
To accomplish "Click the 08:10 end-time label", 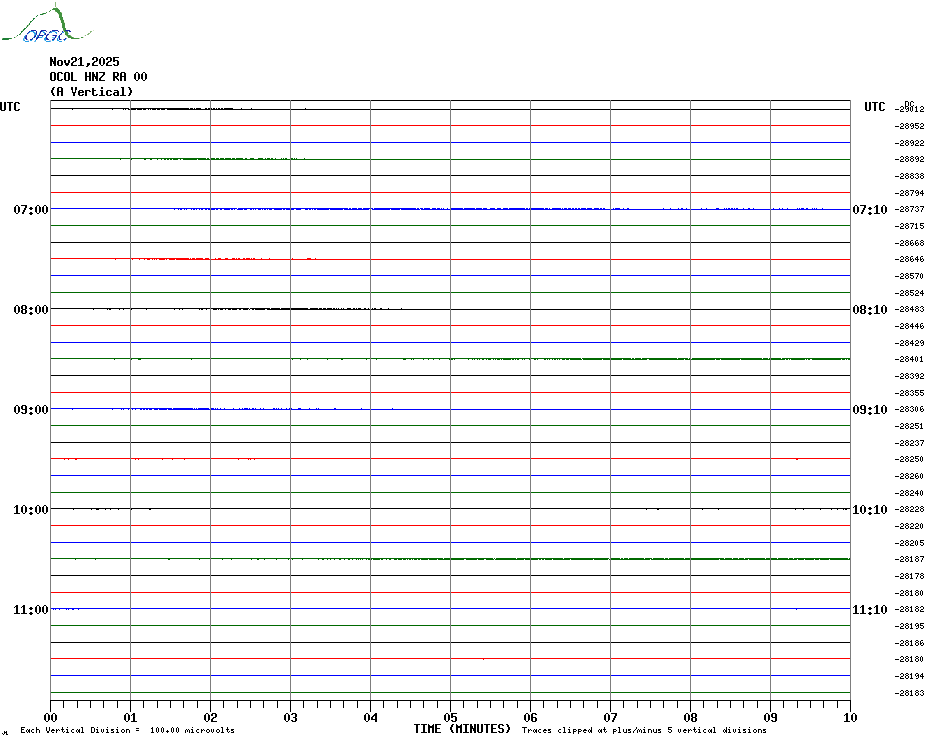I will tap(869, 310).
